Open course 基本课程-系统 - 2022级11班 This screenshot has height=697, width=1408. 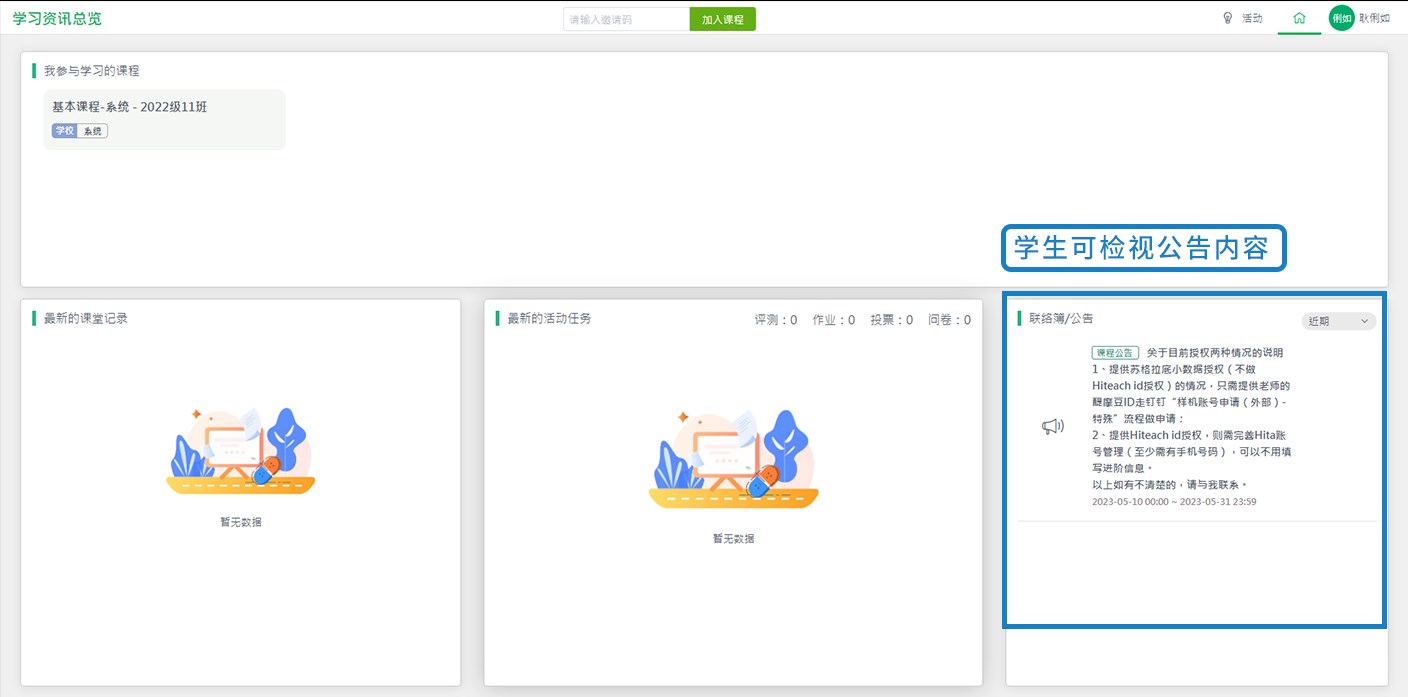(x=130, y=107)
